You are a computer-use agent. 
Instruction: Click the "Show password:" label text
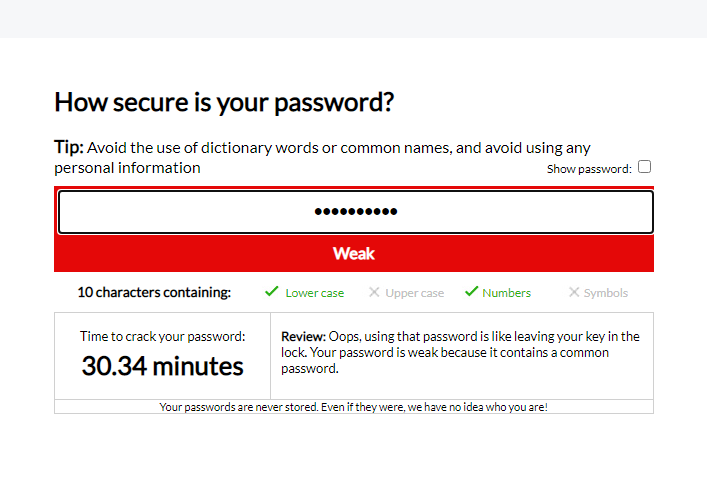click(x=589, y=169)
